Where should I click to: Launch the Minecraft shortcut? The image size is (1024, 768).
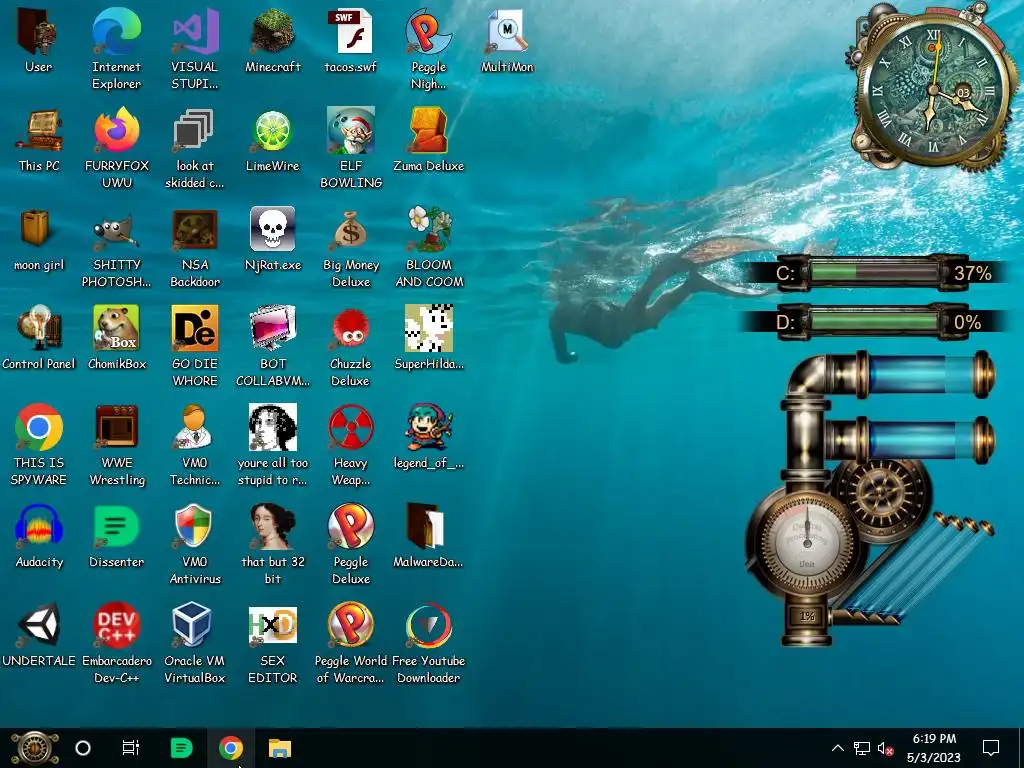[272, 40]
